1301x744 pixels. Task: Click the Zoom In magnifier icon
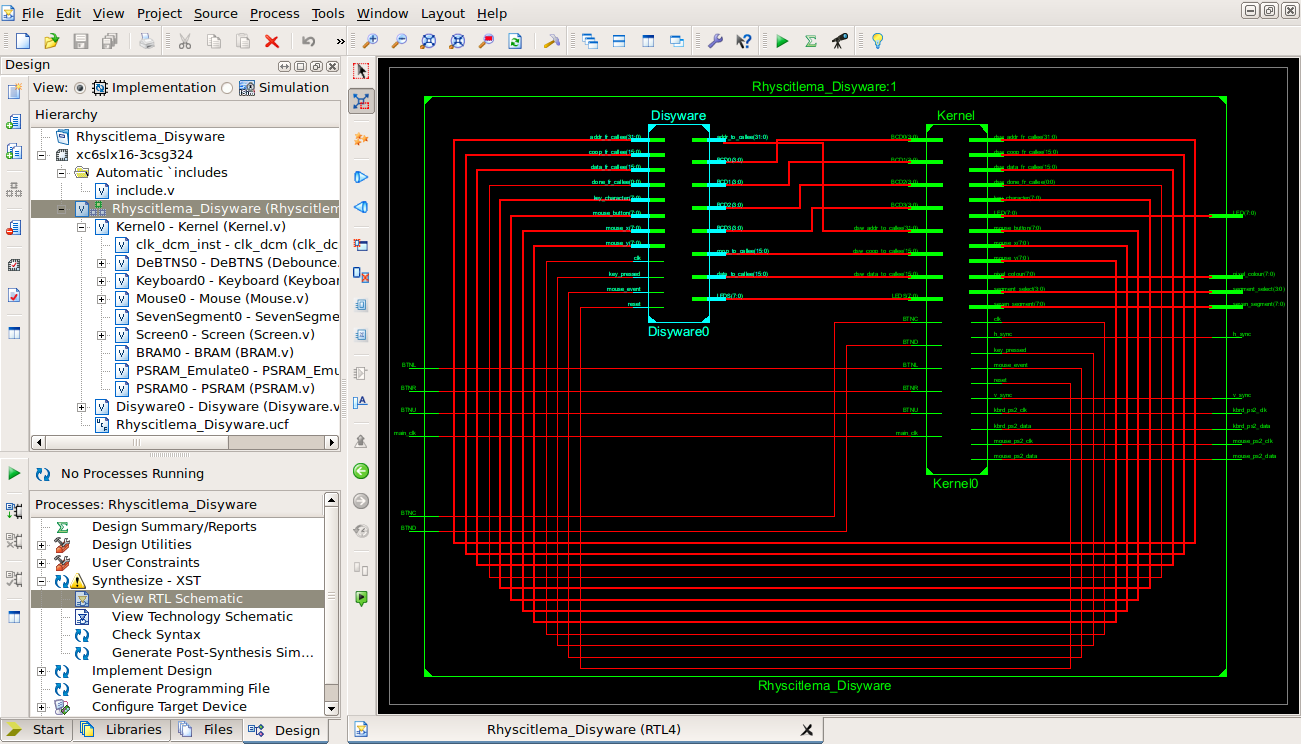pyautogui.click(x=370, y=41)
